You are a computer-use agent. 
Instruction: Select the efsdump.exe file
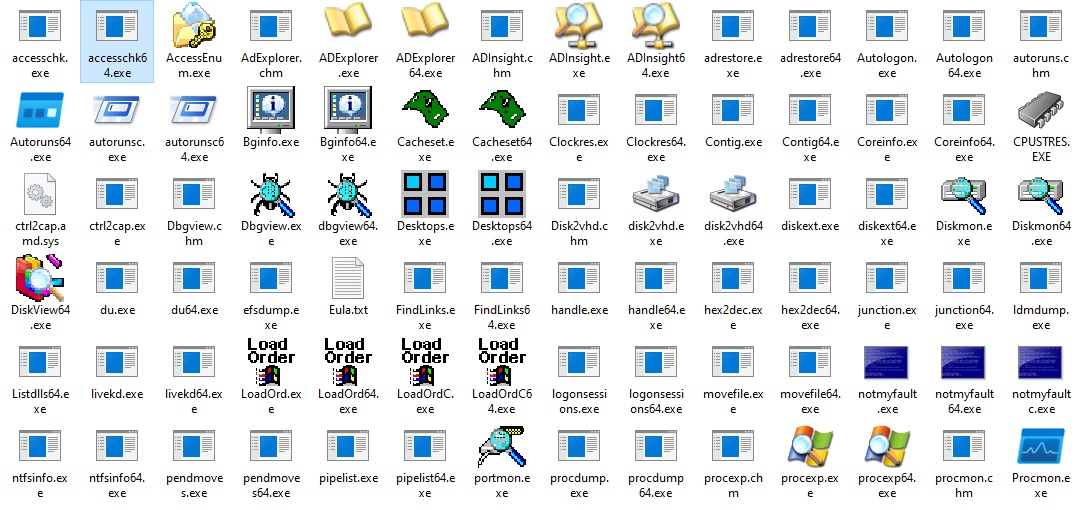point(271,294)
